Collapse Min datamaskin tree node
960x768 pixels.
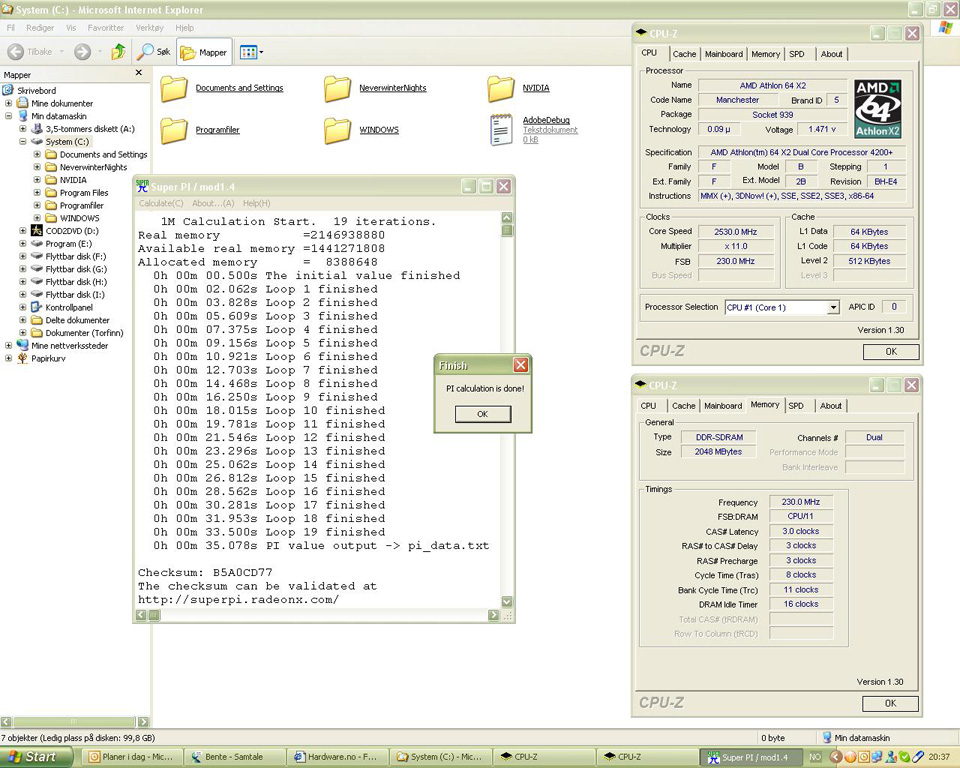(9, 116)
